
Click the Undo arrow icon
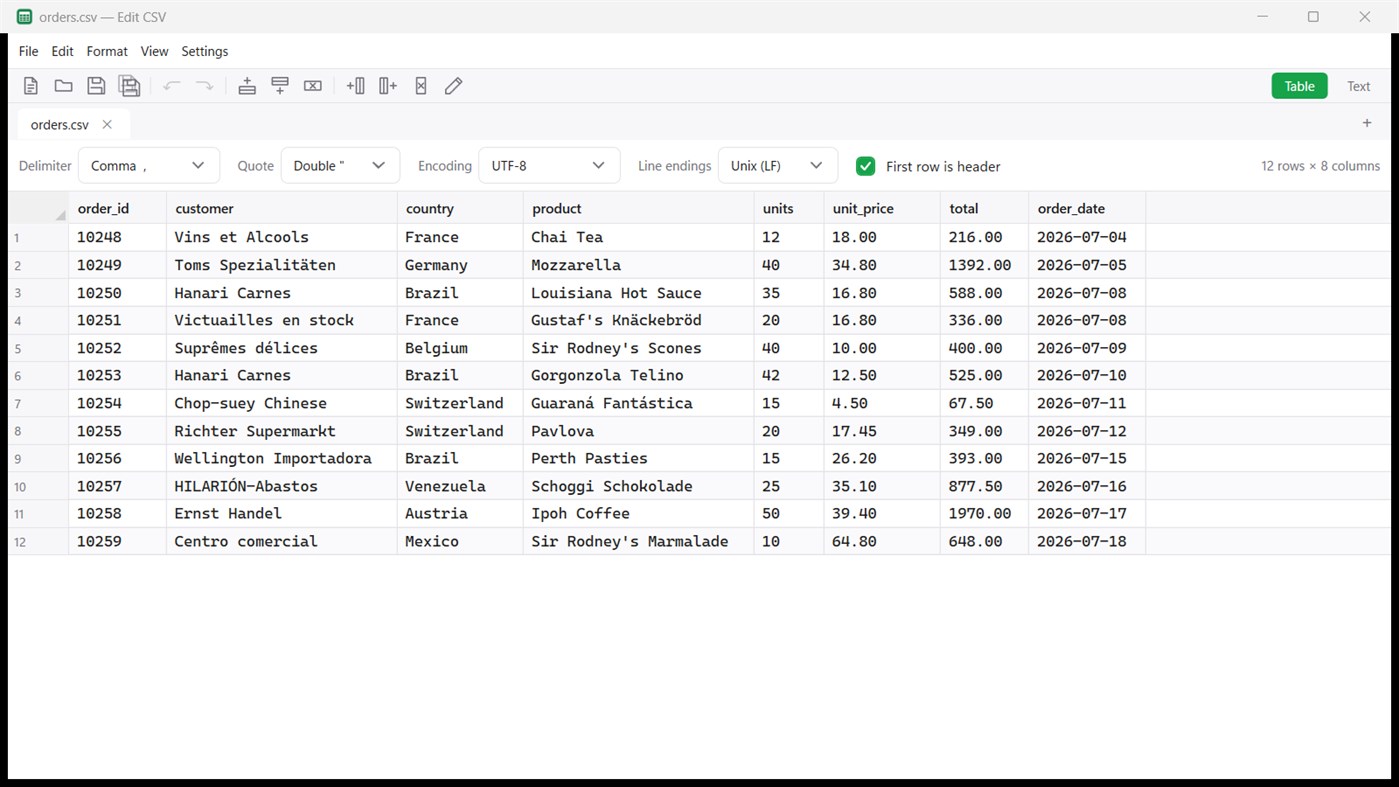tap(172, 86)
